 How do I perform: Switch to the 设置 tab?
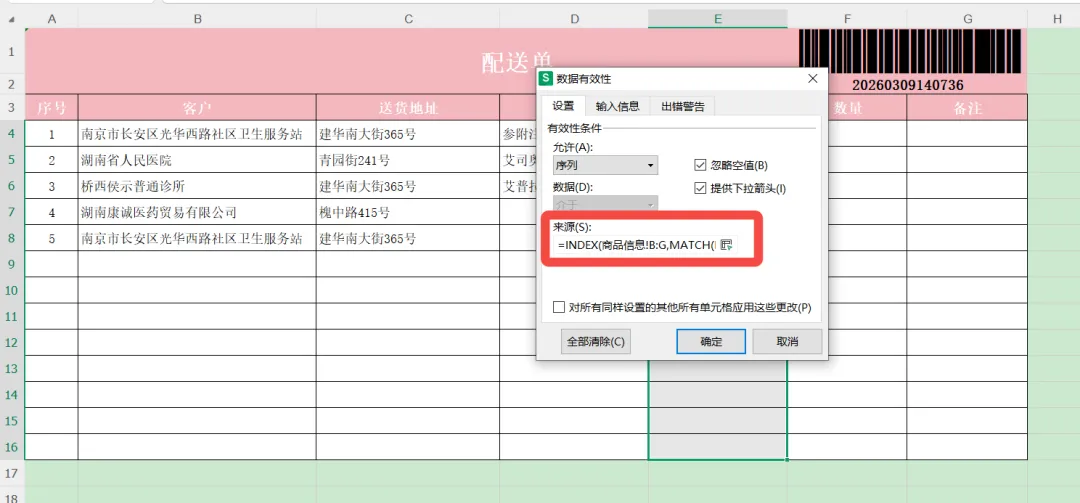[x=563, y=106]
